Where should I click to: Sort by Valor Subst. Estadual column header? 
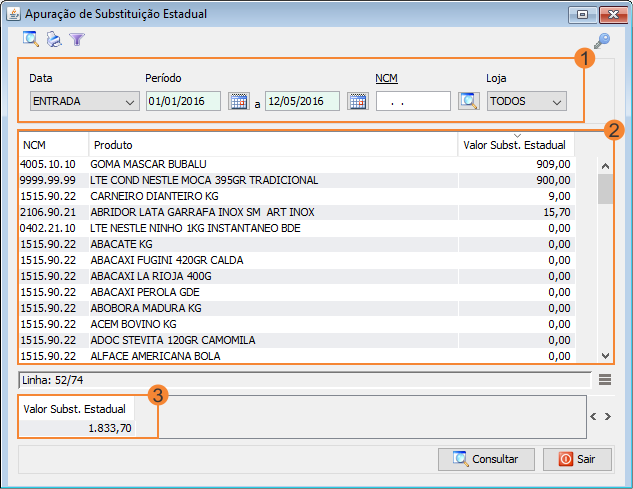click(x=516, y=145)
